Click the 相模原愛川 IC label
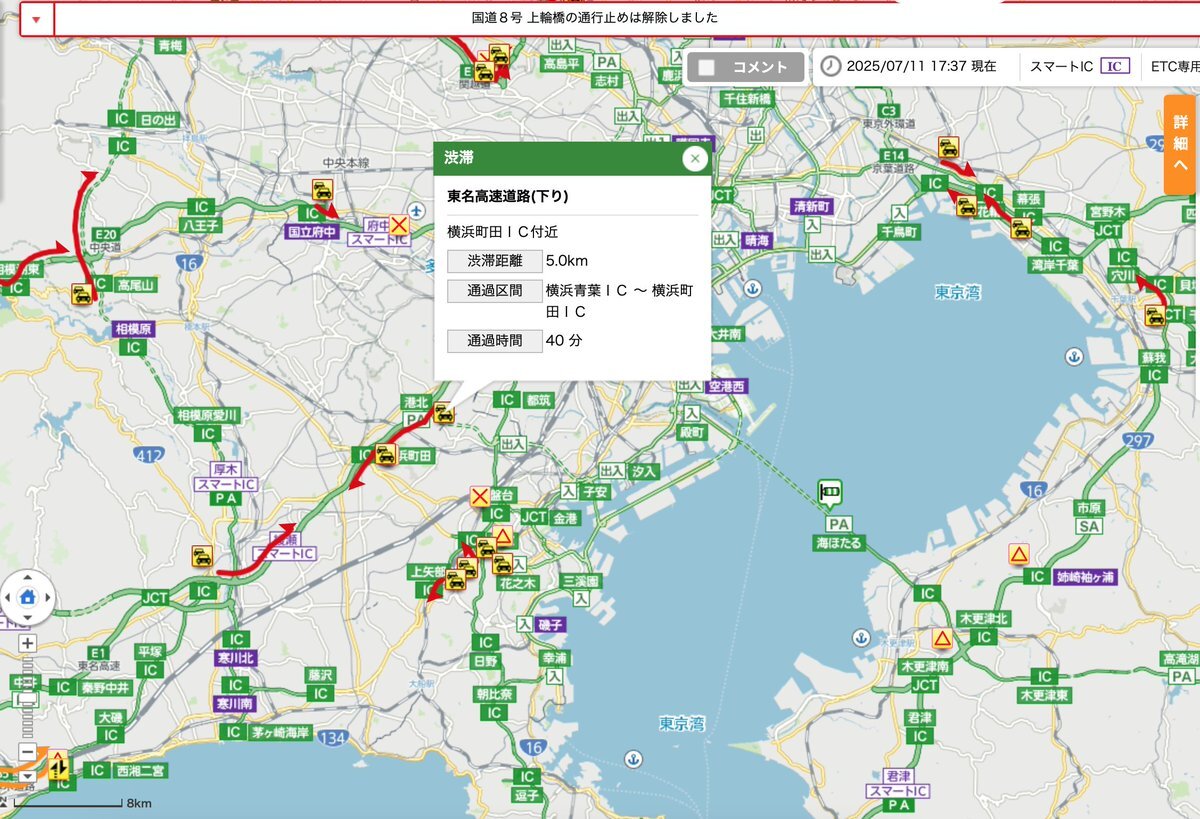 tap(207, 415)
